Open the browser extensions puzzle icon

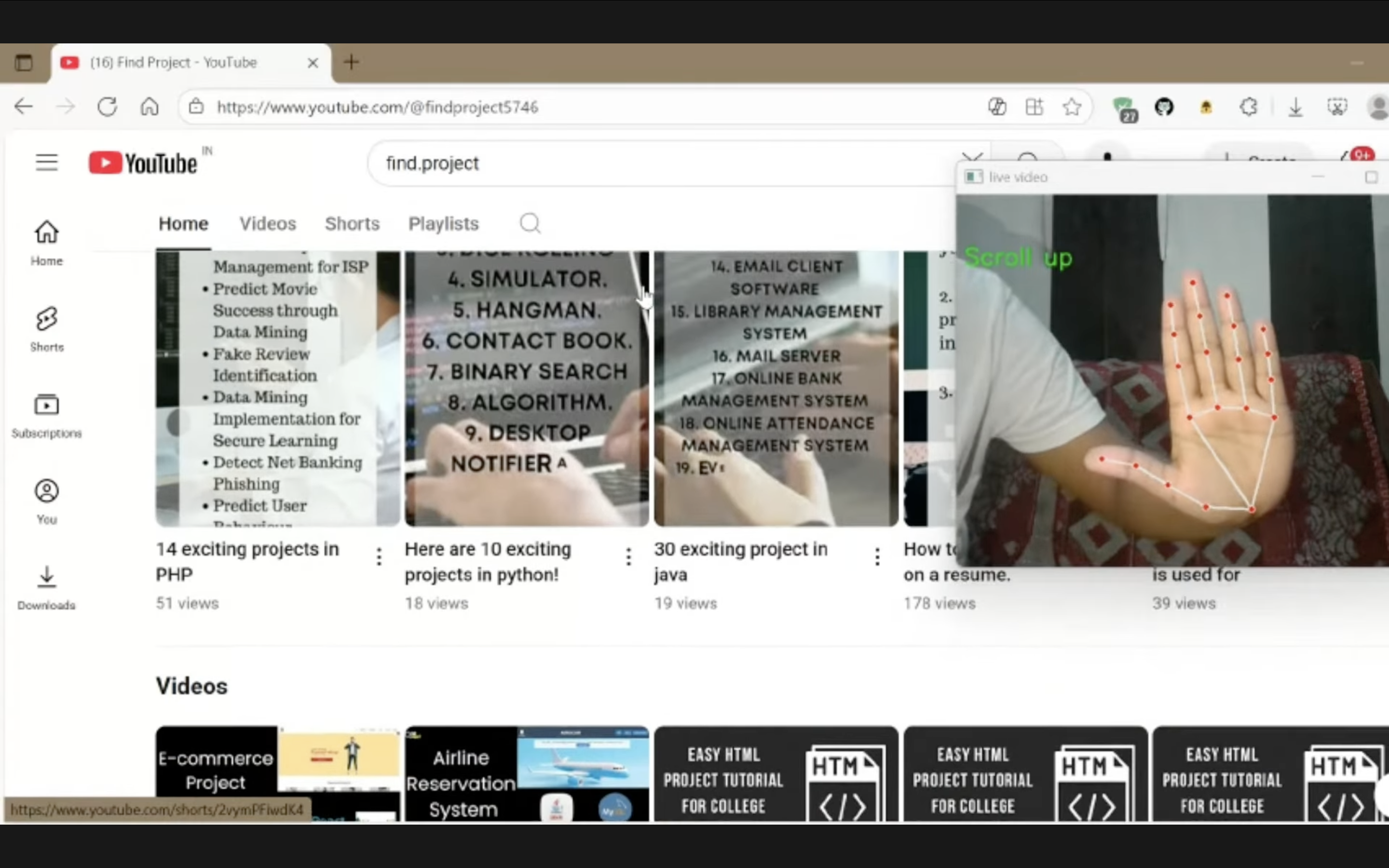[1249, 107]
